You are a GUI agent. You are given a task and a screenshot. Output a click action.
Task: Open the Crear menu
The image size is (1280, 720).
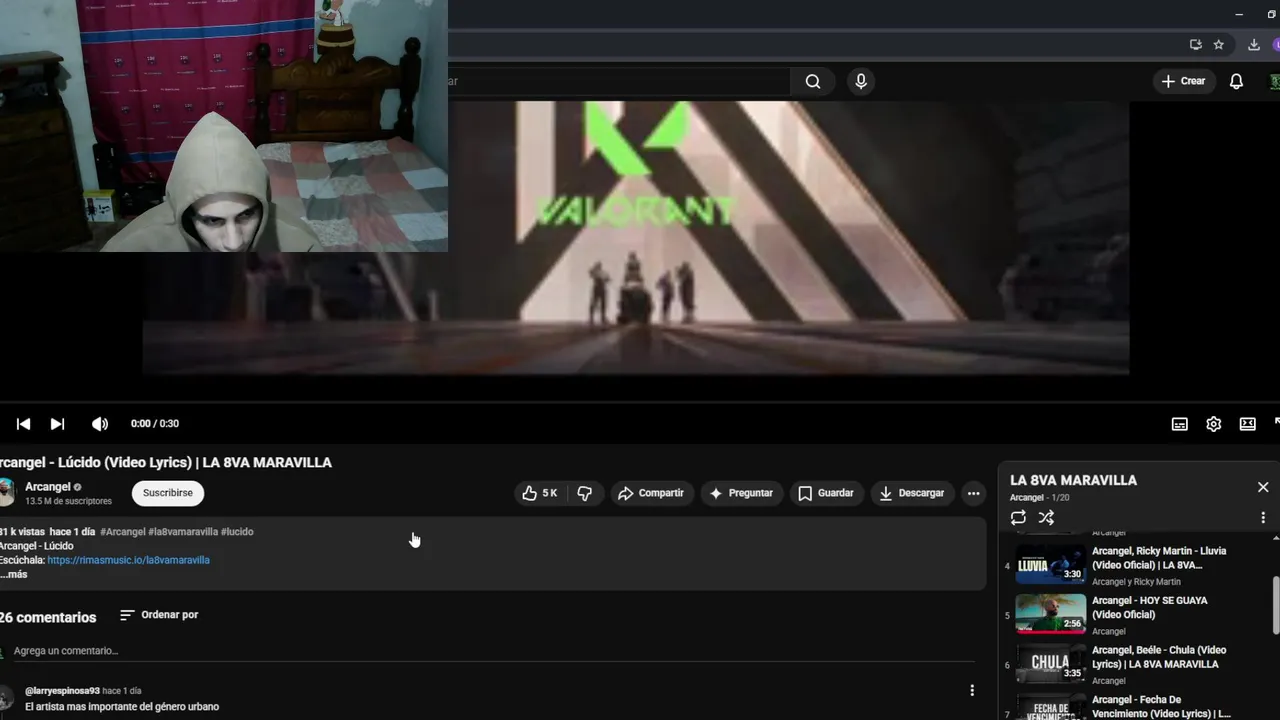pyautogui.click(x=1184, y=81)
